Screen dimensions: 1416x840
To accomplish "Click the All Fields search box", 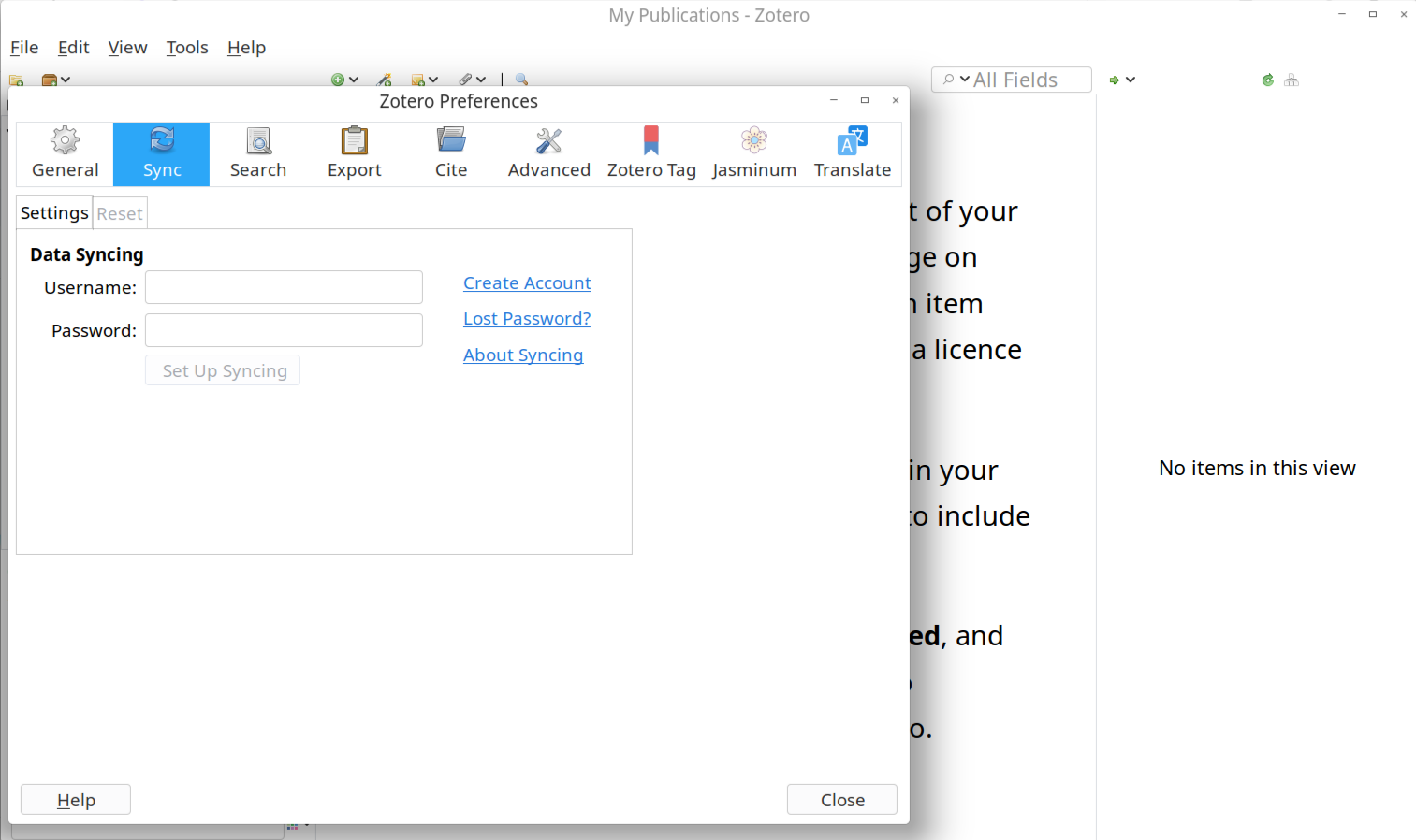I will point(1012,80).
